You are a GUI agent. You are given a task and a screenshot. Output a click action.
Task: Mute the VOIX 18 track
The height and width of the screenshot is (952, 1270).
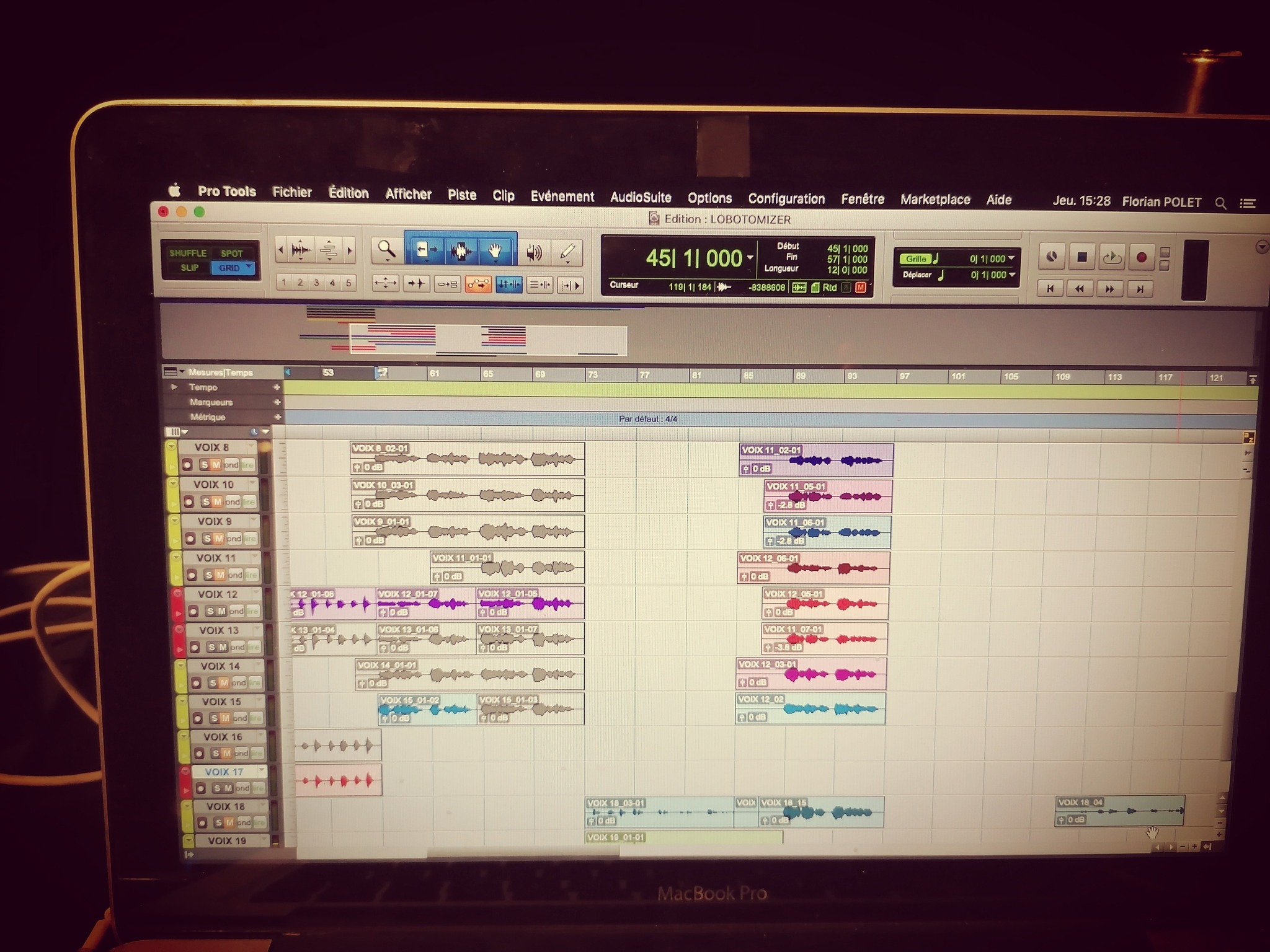(229, 823)
